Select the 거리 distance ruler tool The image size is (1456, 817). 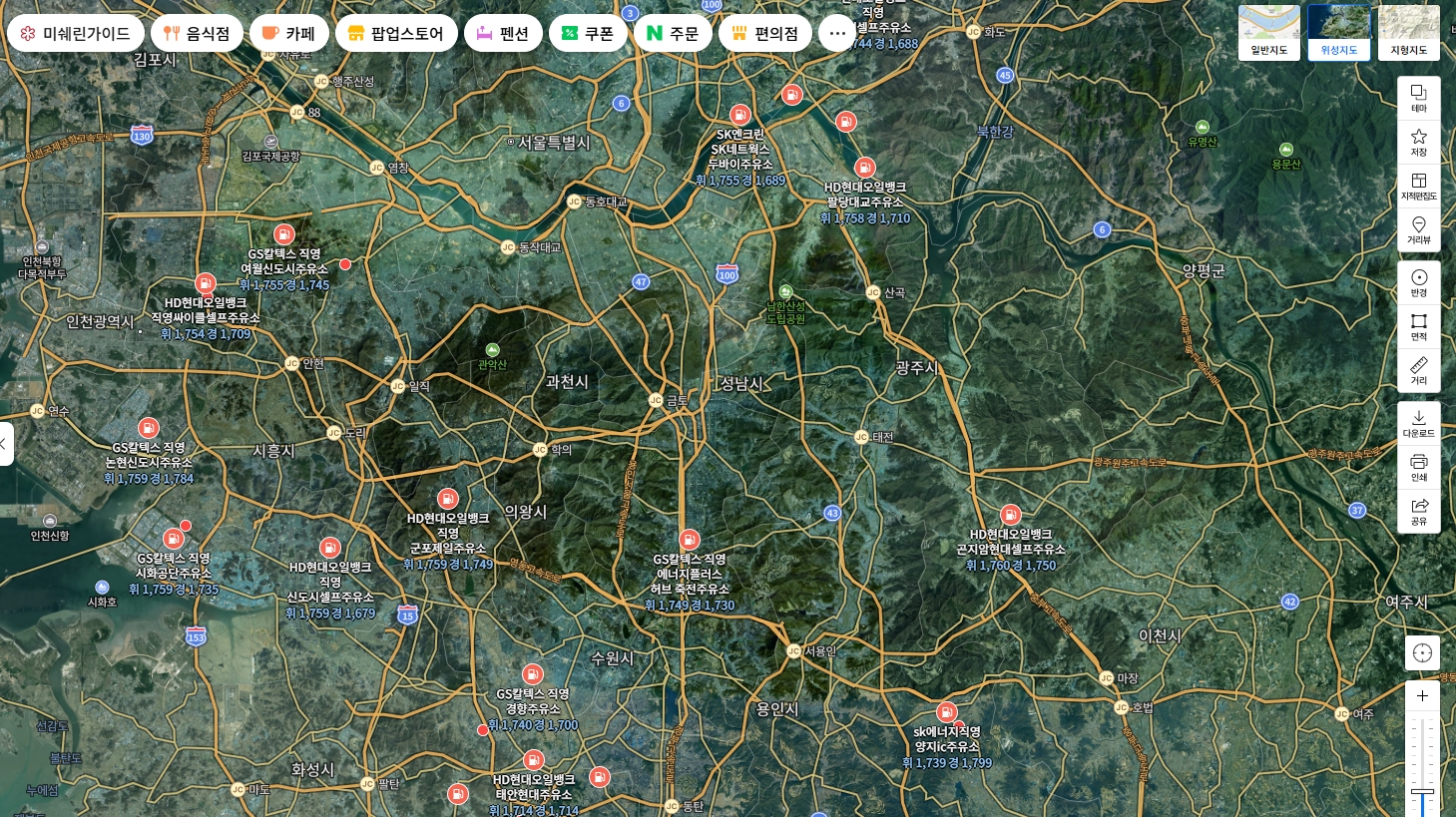(x=1419, y=371)
